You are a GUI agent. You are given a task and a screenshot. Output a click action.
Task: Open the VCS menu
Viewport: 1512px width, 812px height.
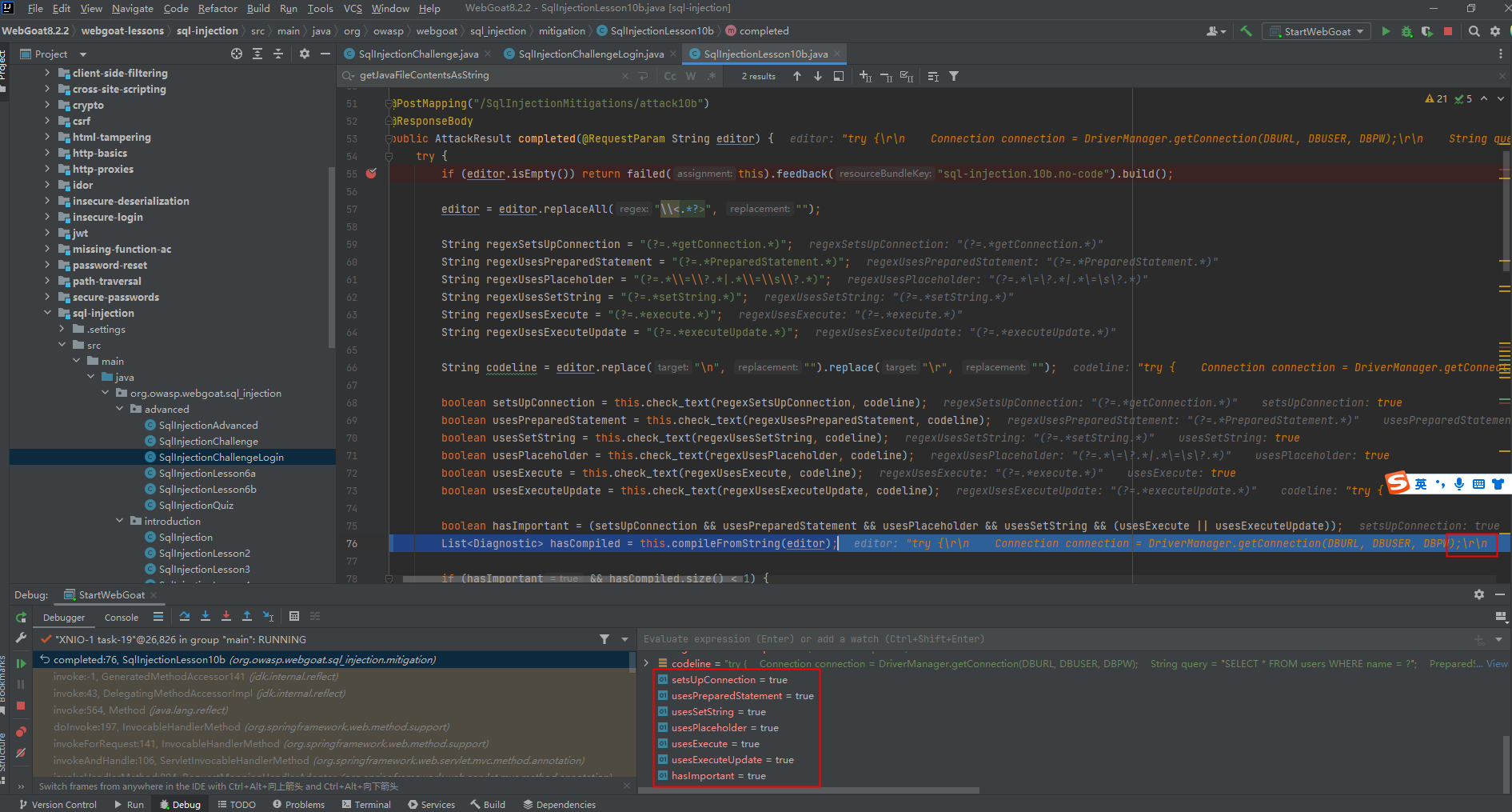[353, 8]
